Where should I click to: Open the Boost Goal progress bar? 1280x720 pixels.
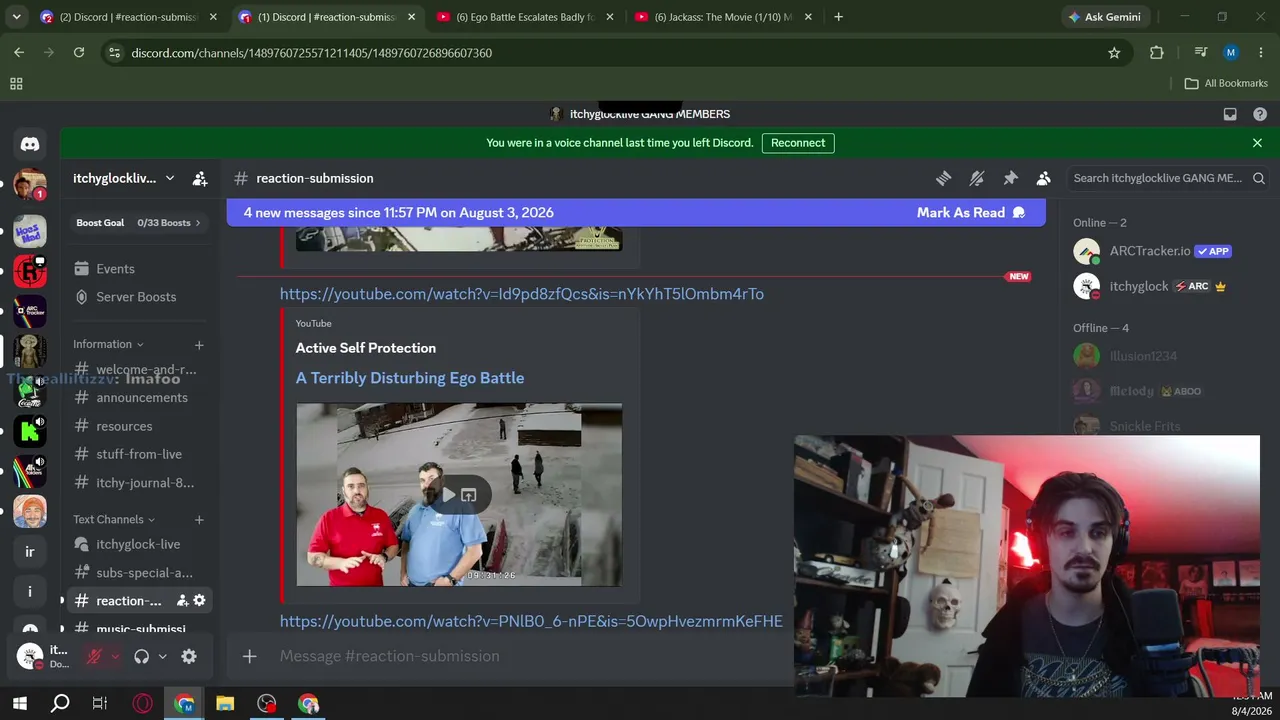[139, 223]
